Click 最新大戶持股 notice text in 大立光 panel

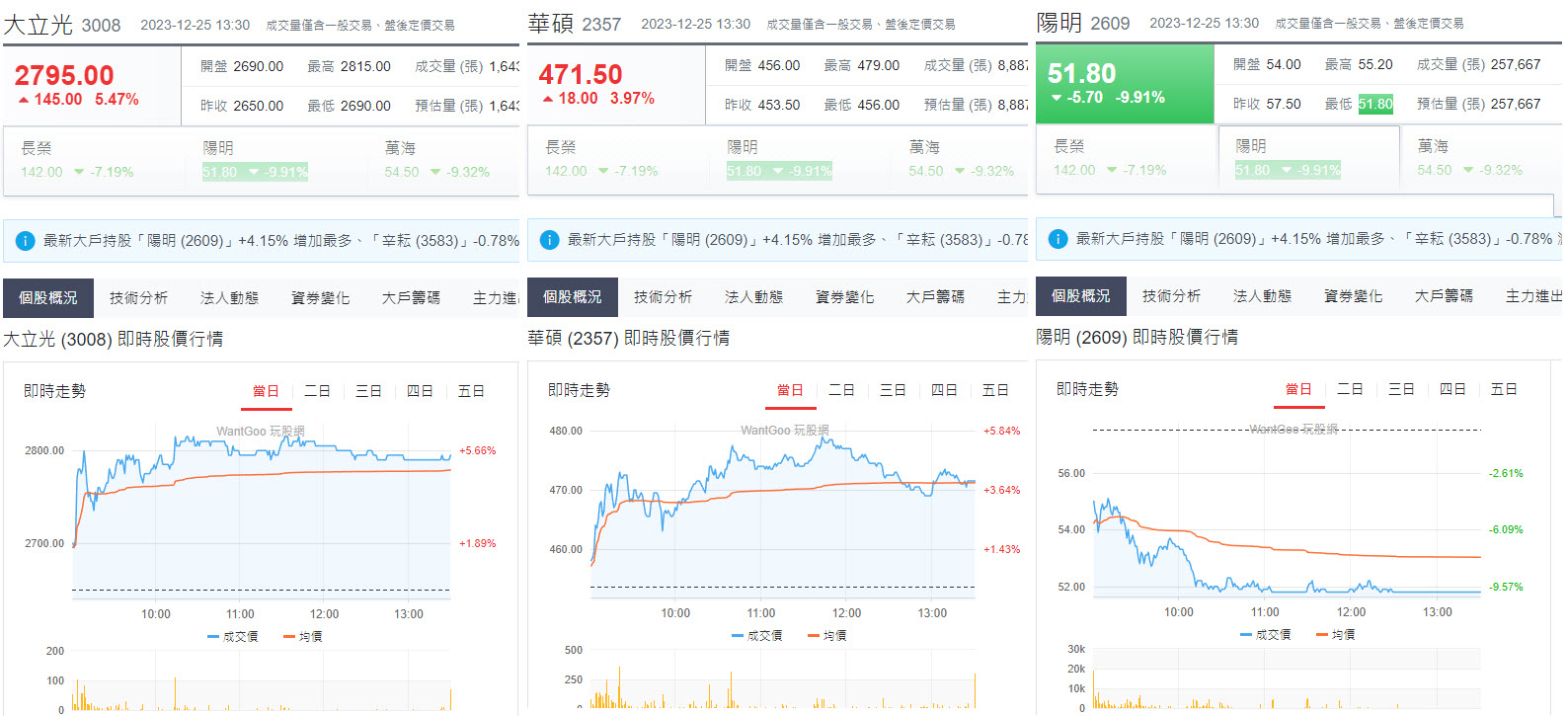pos(280,241)
